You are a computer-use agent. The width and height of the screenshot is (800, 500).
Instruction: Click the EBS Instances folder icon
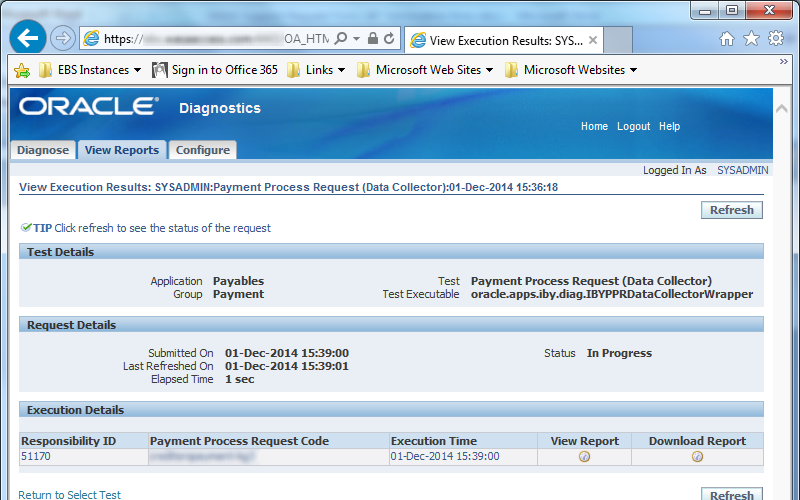pos(45,70)
